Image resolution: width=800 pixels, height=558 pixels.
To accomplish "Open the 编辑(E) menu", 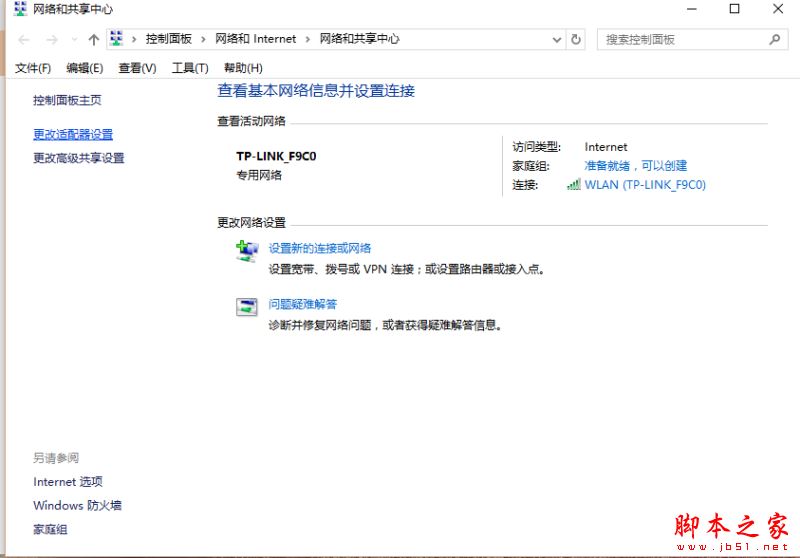I will click(x=85, y=68).
